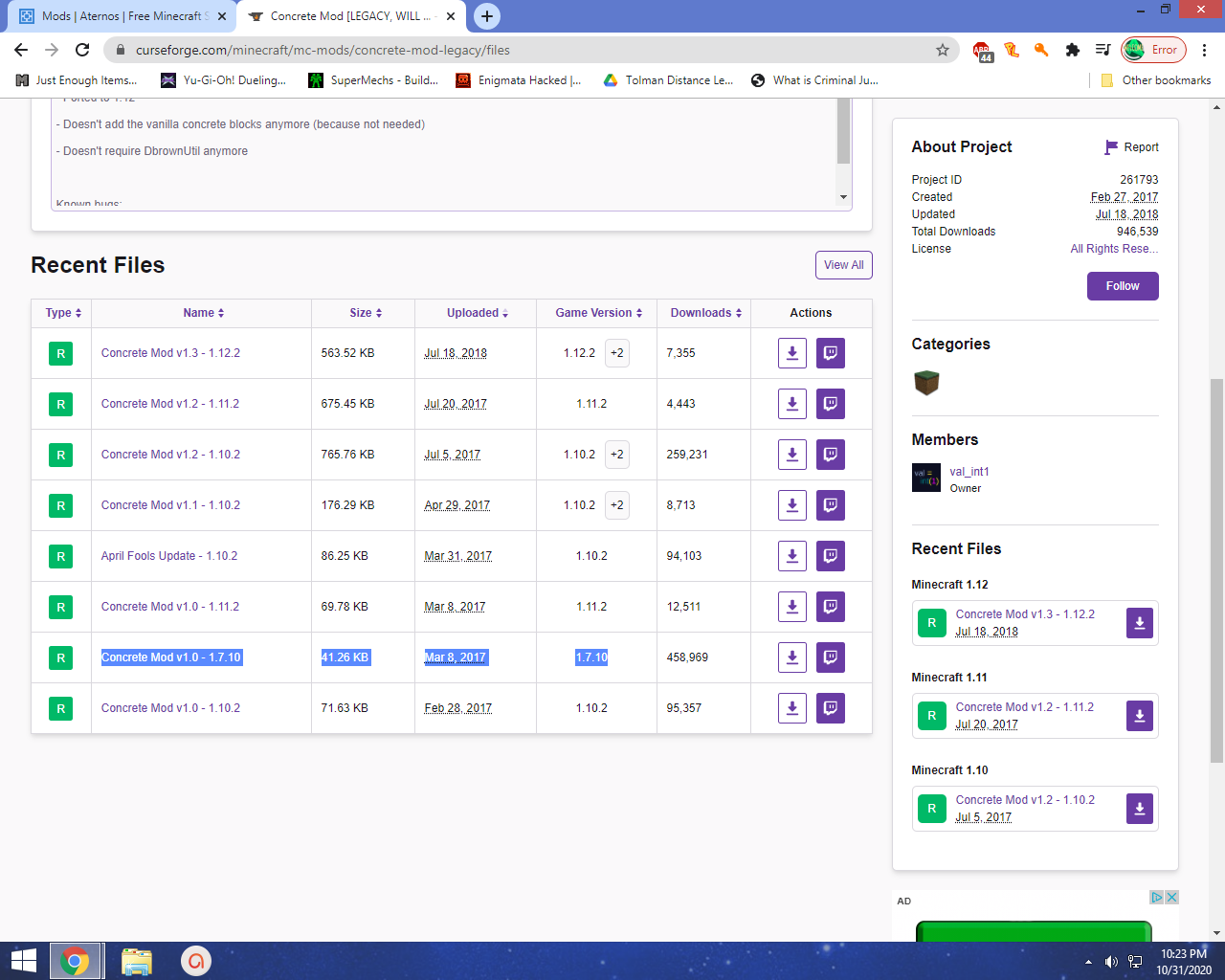Open the Windows Start menu
The width and height of the screenshot is (1225, 980).
pyautogui.click(x=23, y=961)
